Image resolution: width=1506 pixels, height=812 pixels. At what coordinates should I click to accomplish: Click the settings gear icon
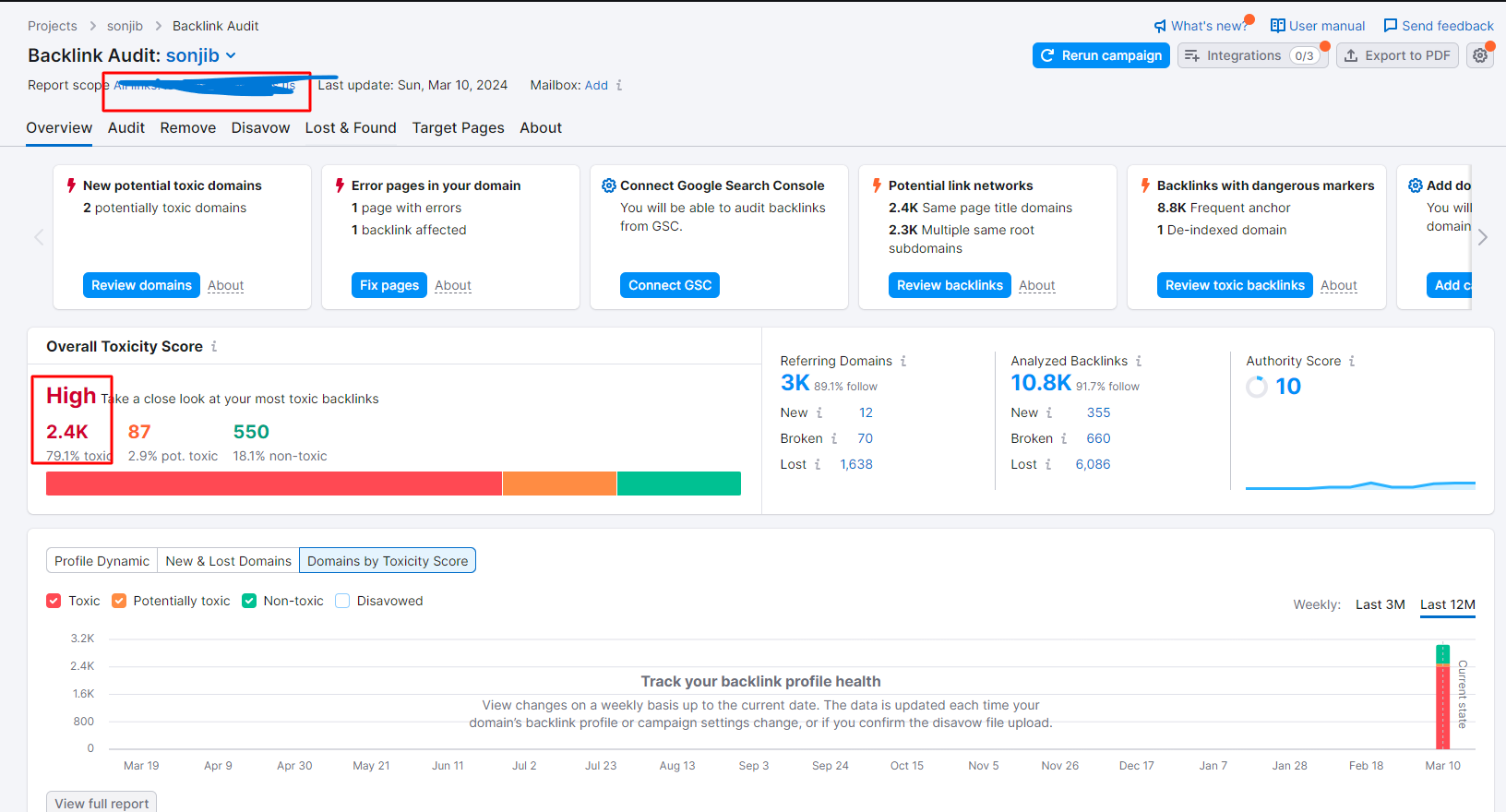coord(1480,55)
